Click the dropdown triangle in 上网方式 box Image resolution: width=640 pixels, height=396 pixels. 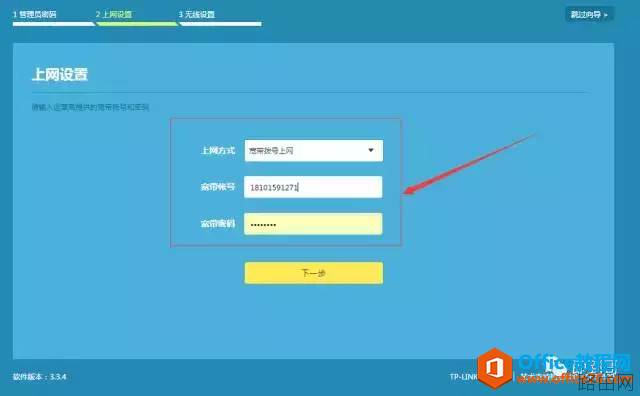pyautogui.click(x=371, y=150)
